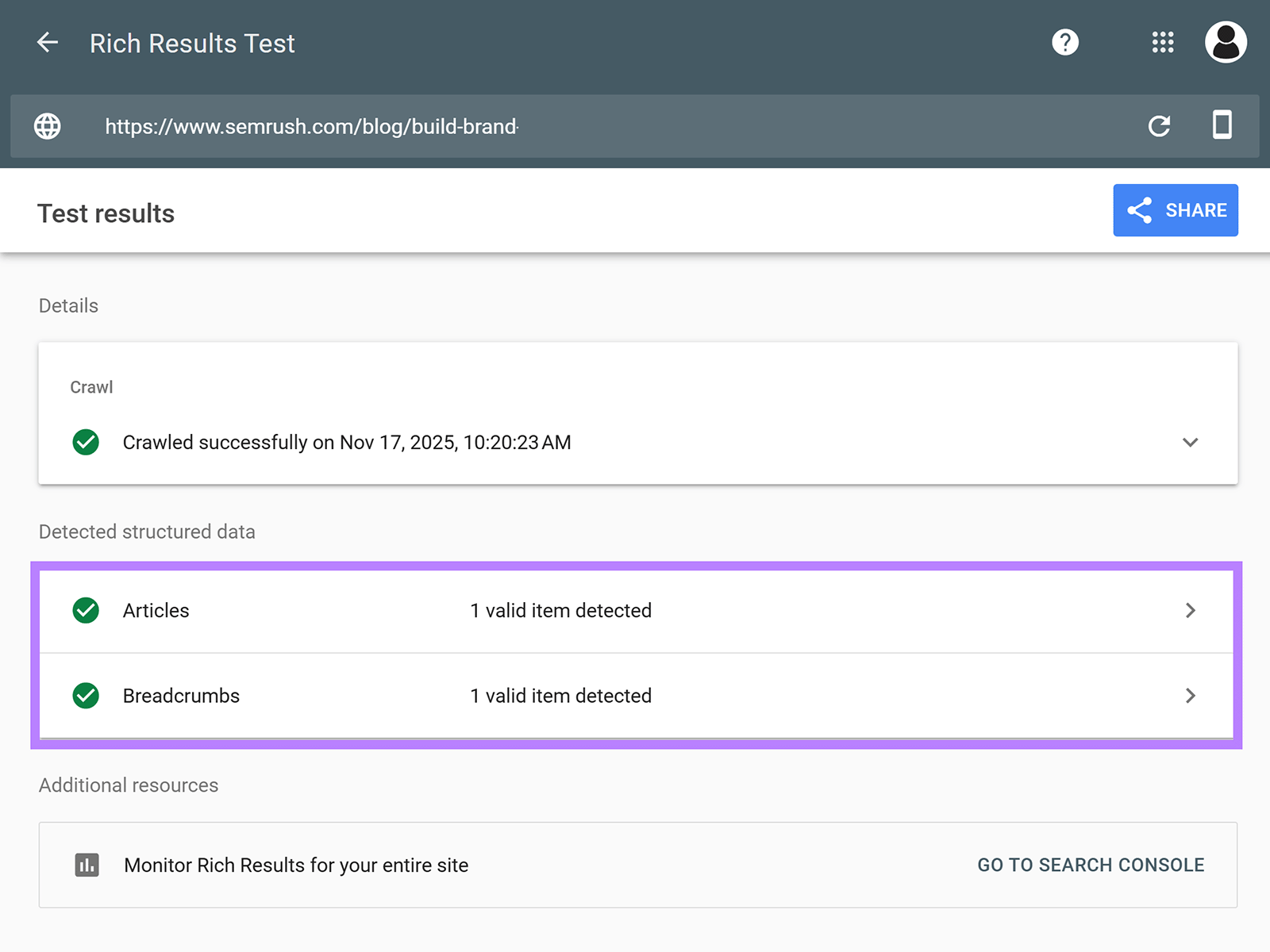1270x952 pixels.
Task: Click the green checkmark beside Breadcrumbs
Action: pos(85,696)
